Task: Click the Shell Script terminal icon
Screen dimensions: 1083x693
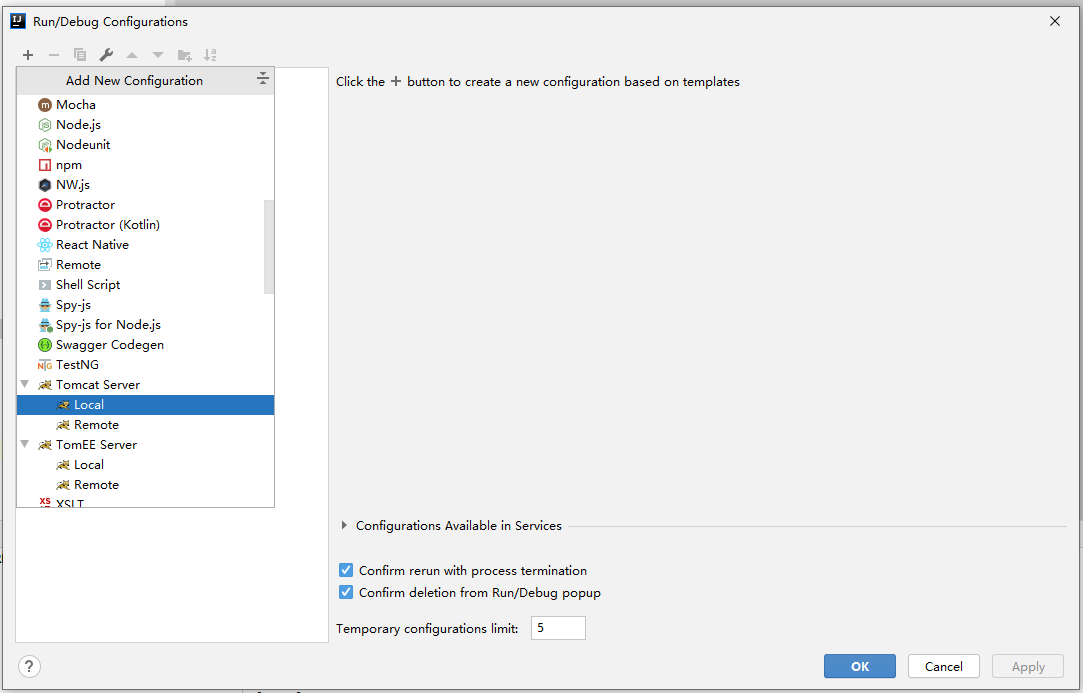Action: point(45,285)
